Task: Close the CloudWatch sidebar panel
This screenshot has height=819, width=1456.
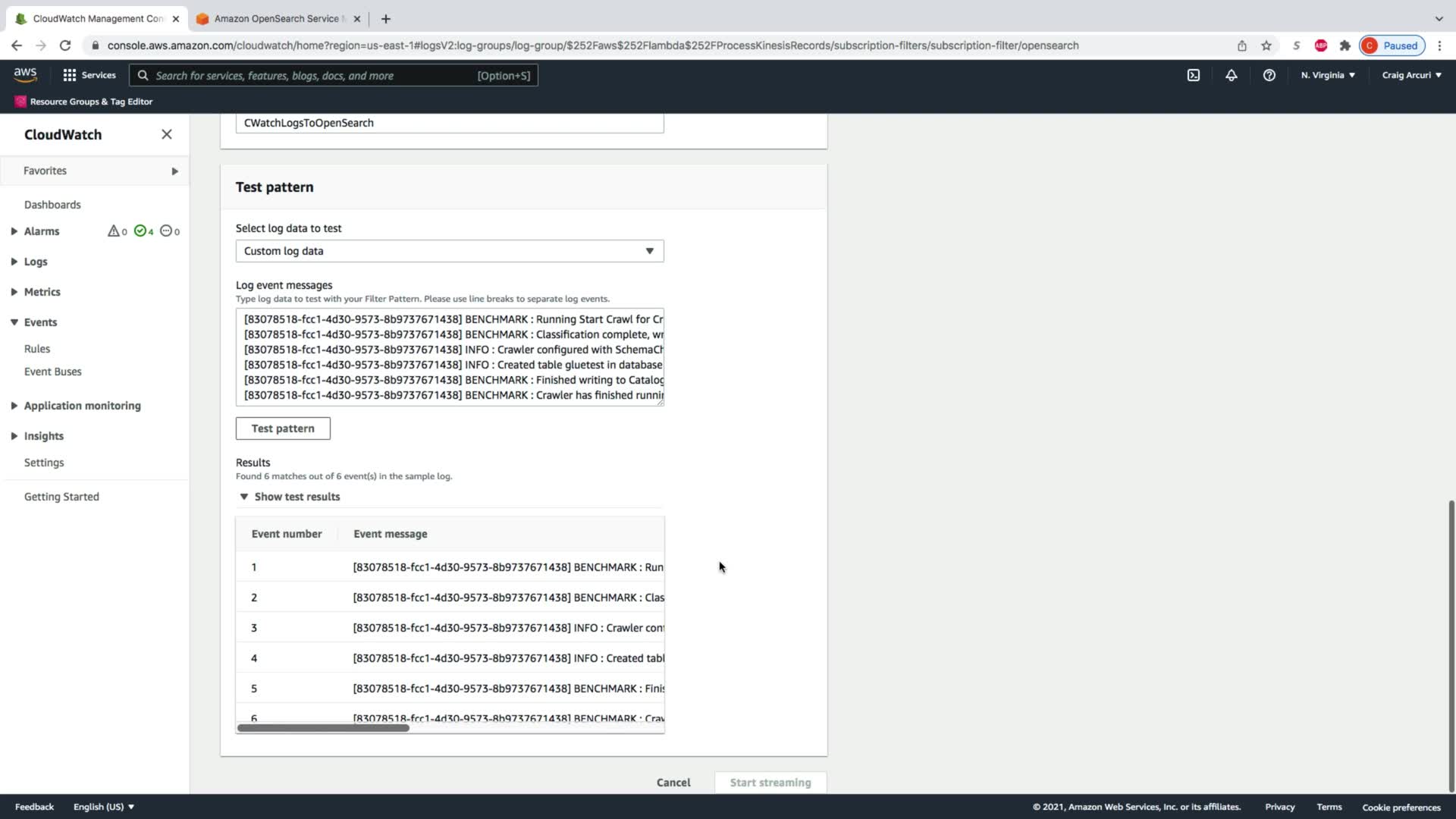Action: click(x=167, y=134)
